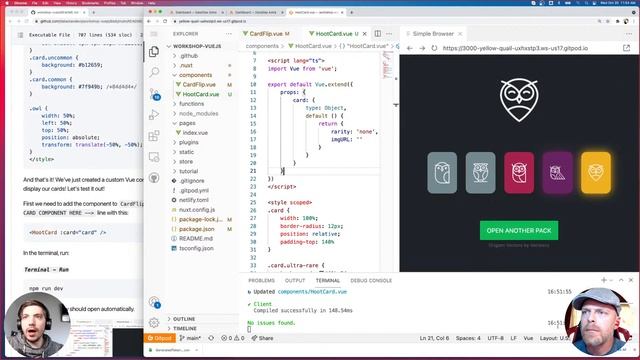Click the main branch in the status bar
The image size is (640, 360).
(x=190, y=338)
